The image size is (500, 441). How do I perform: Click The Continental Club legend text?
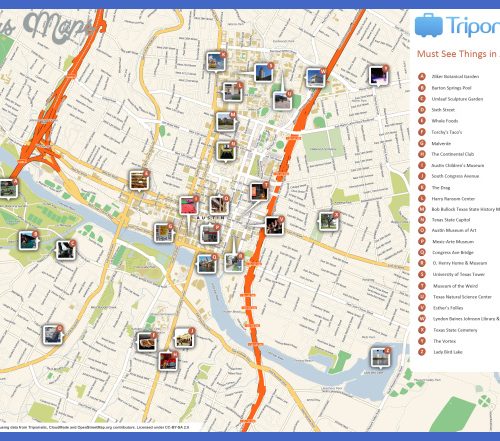453,154
